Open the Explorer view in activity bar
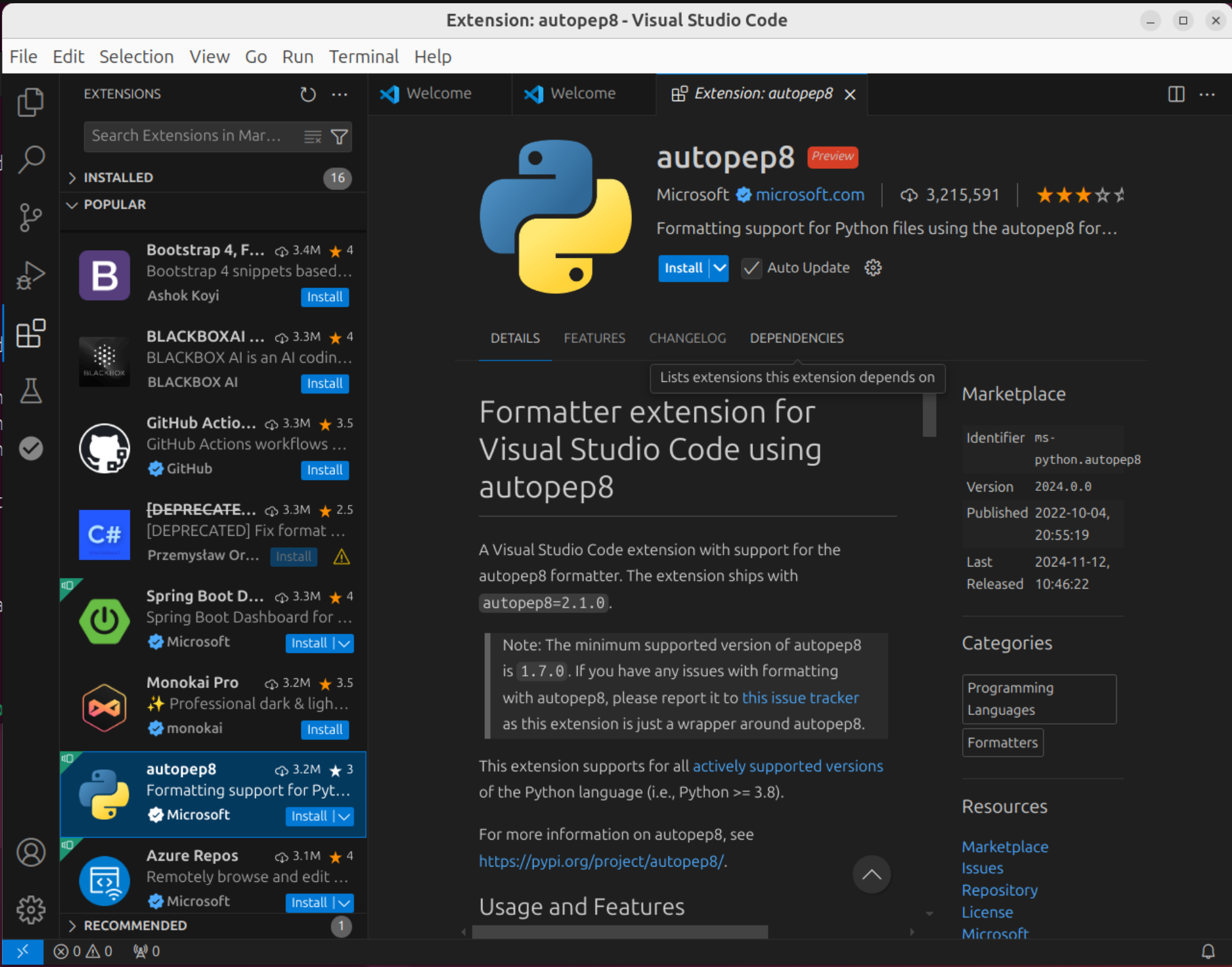This screenshot has height=967, width=1232. [x=31, y=102]
